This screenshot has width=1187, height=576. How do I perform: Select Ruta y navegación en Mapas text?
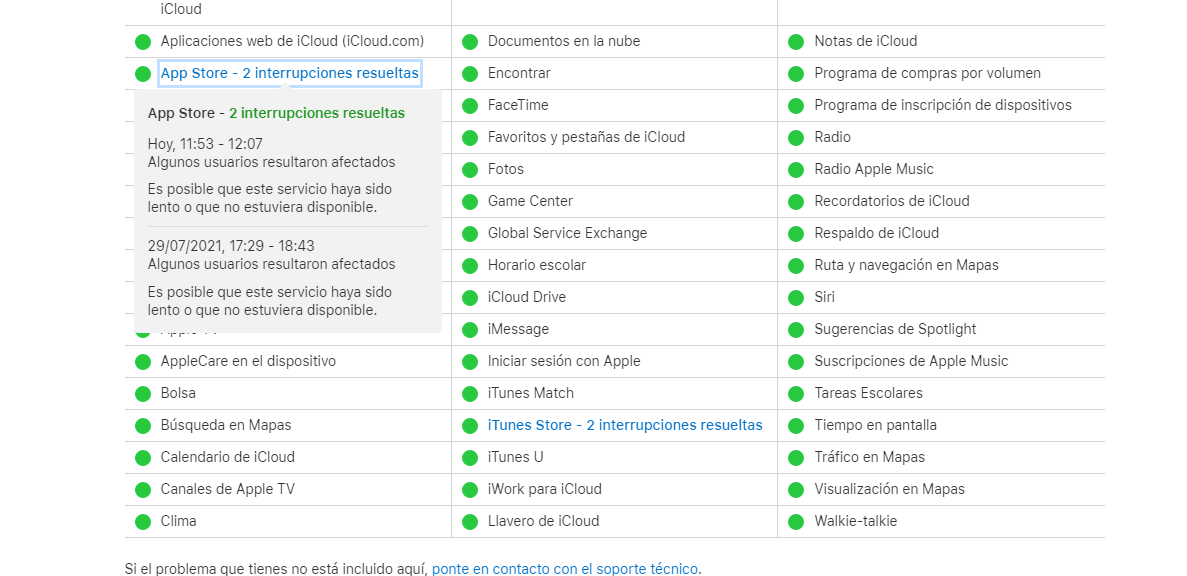point(906,265)
